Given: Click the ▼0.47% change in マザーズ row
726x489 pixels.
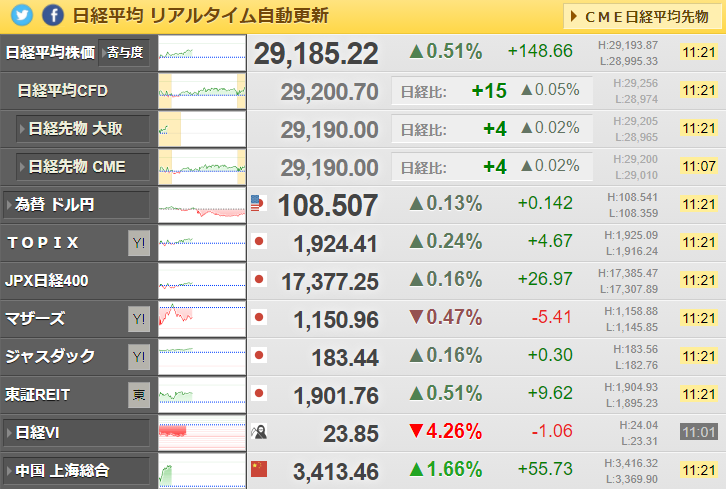Looking at the screenshot, I should pyautogui.click(x=445, y=317).
